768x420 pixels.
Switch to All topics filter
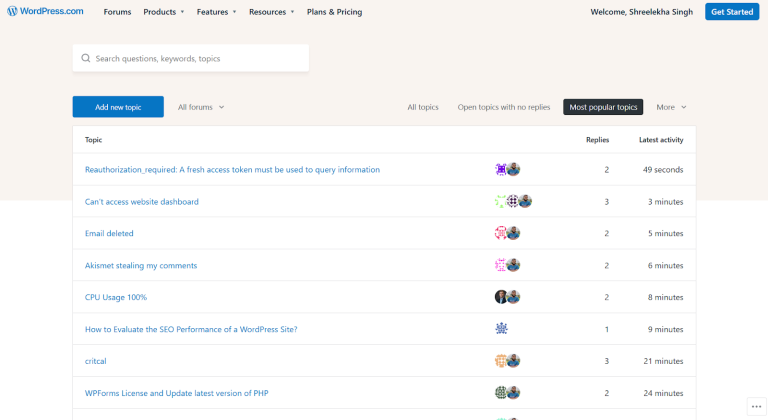pyautogui.click(x=423, y=107)
